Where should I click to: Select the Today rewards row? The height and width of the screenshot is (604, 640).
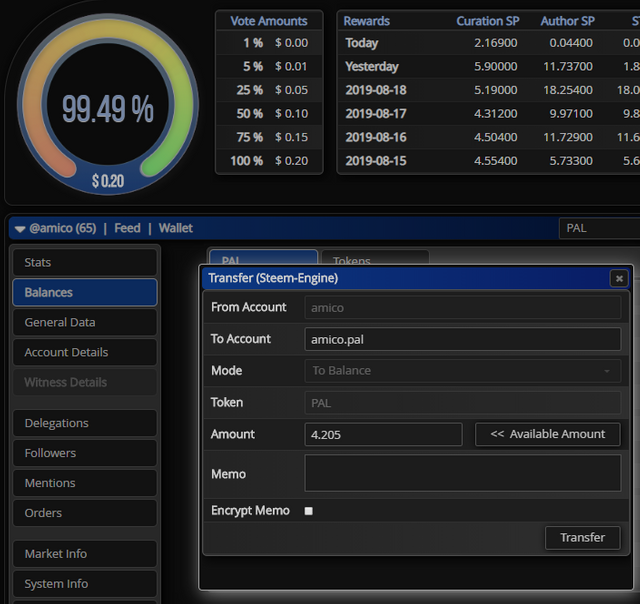coord(489,43)
